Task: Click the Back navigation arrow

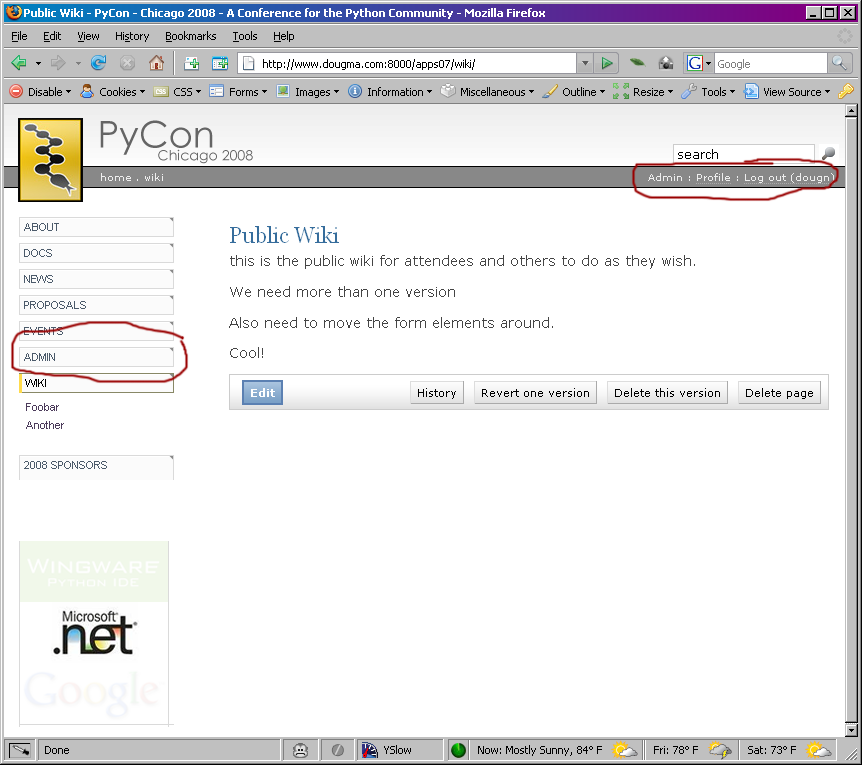Action: point(19,63)
